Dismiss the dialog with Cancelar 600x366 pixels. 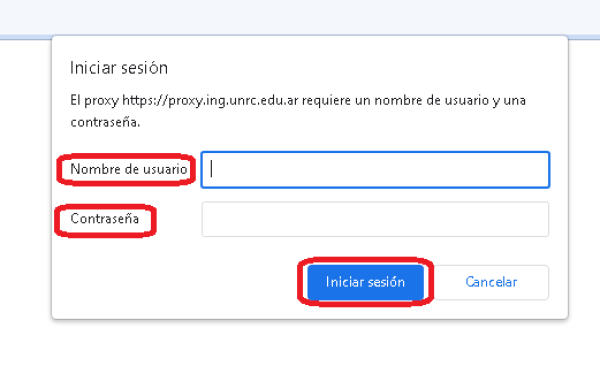[491, 282]
